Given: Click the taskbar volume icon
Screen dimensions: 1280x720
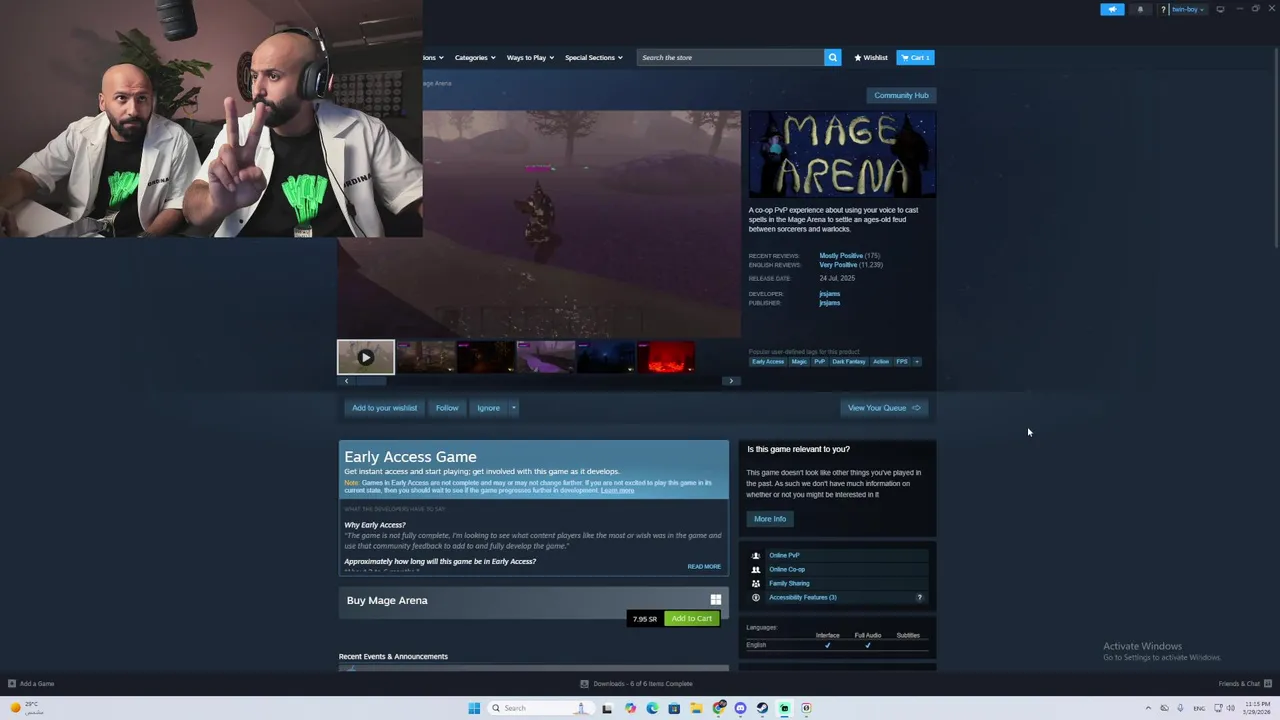Looking at the screenshot, I should pyautogui.click(x=1229, y=708).
